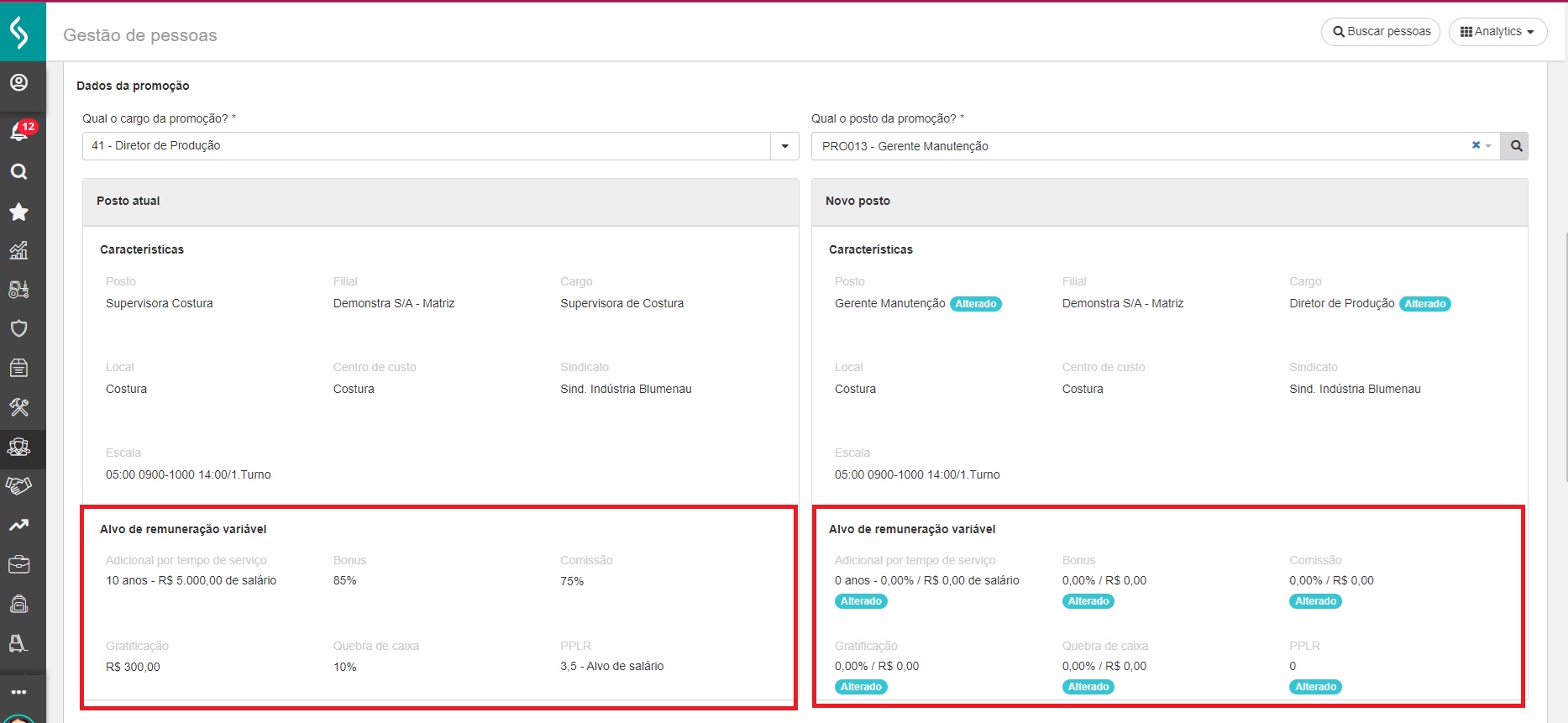Viewport: 1568px width, 723px height.
Task: Click the shield icon in sidebar
Action: click(x=18, y=328)
